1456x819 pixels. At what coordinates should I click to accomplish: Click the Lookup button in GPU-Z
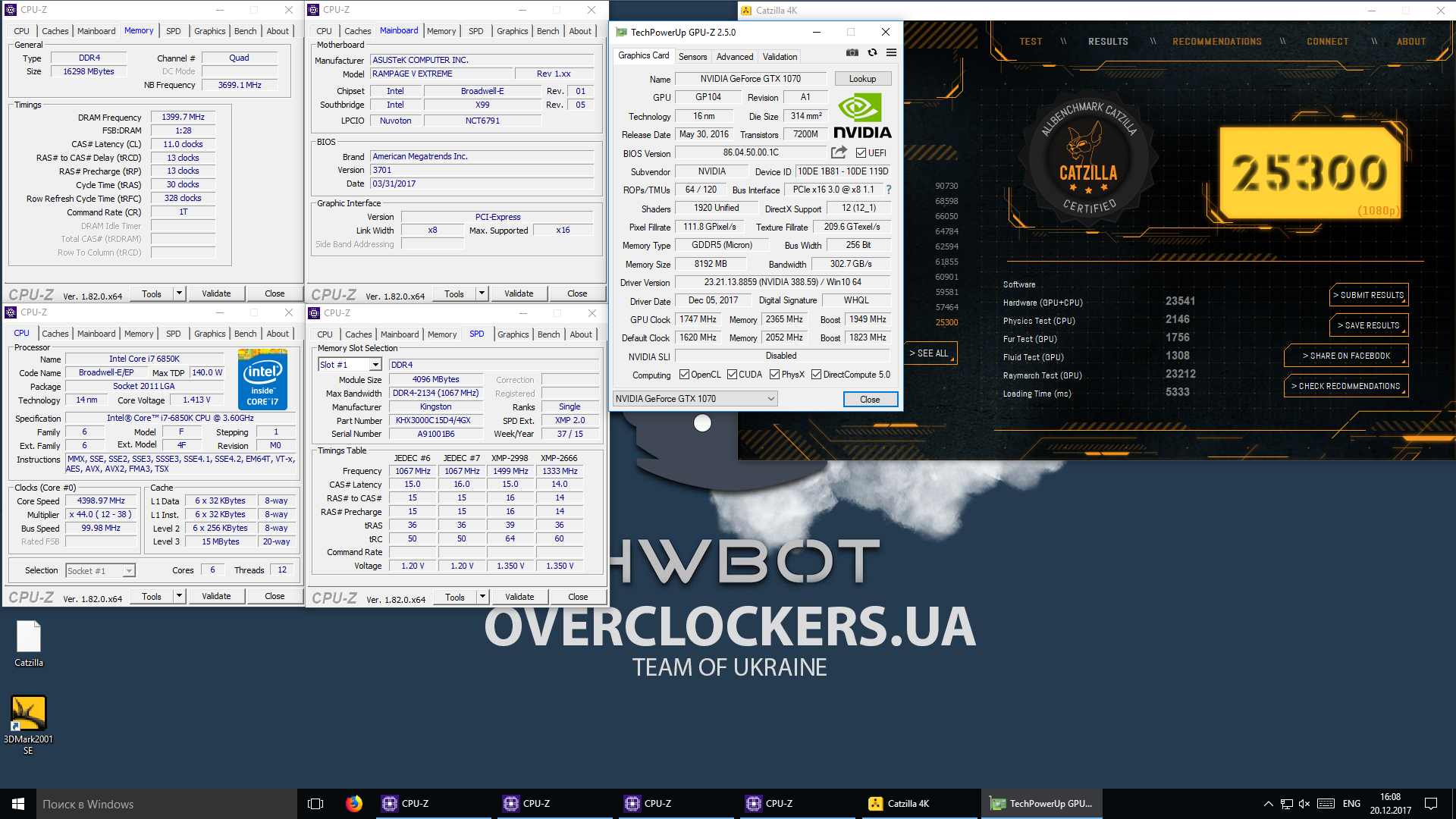pos(862,79)
